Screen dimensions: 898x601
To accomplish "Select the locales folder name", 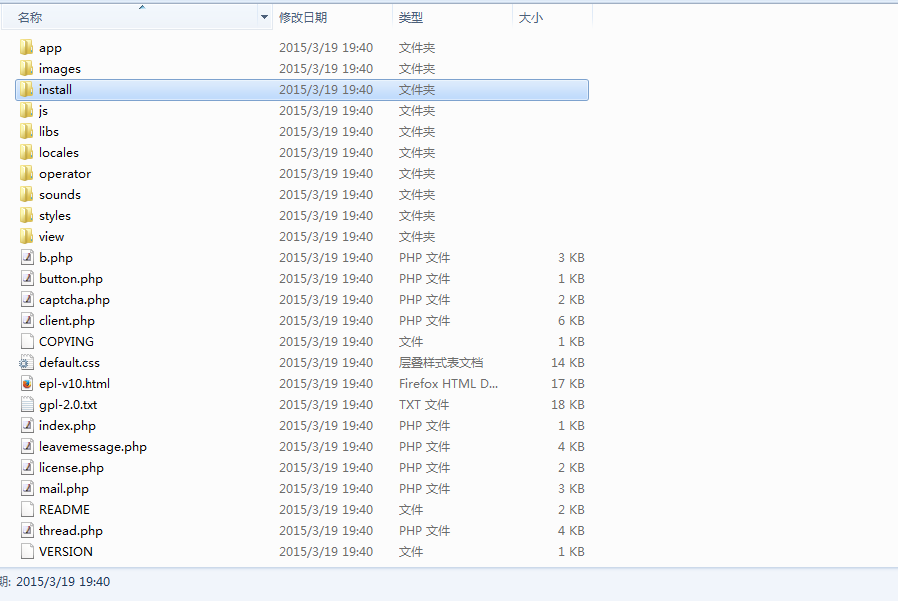I will (x=59, y=152).
